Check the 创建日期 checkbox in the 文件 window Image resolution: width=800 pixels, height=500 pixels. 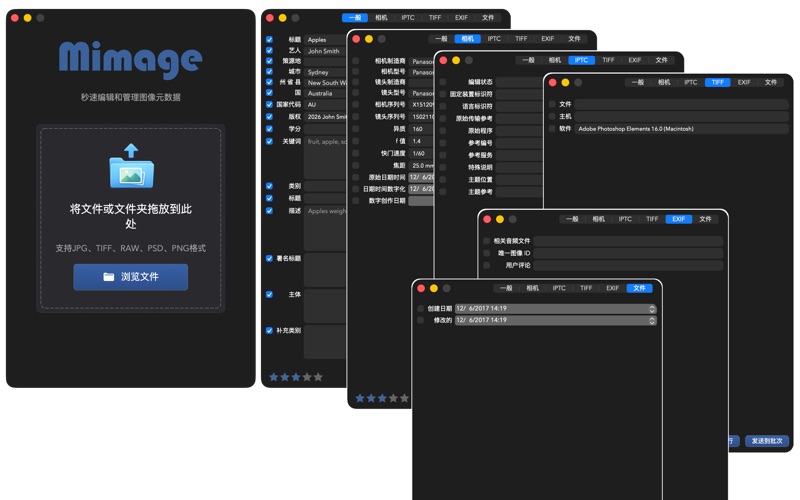pyautogui.click(x=420, y=309)
